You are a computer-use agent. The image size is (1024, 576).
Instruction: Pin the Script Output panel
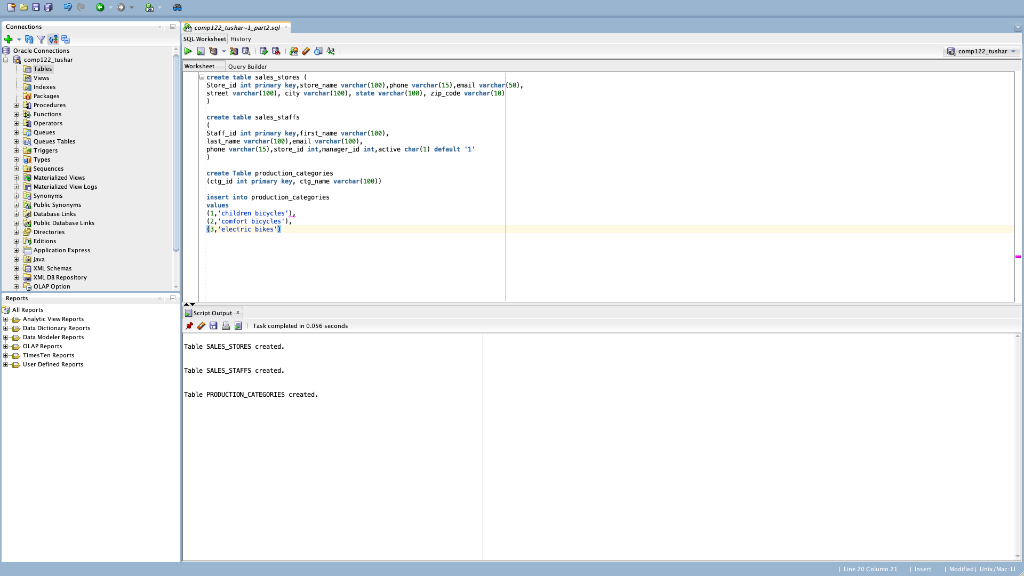click(x=189, y=326)
